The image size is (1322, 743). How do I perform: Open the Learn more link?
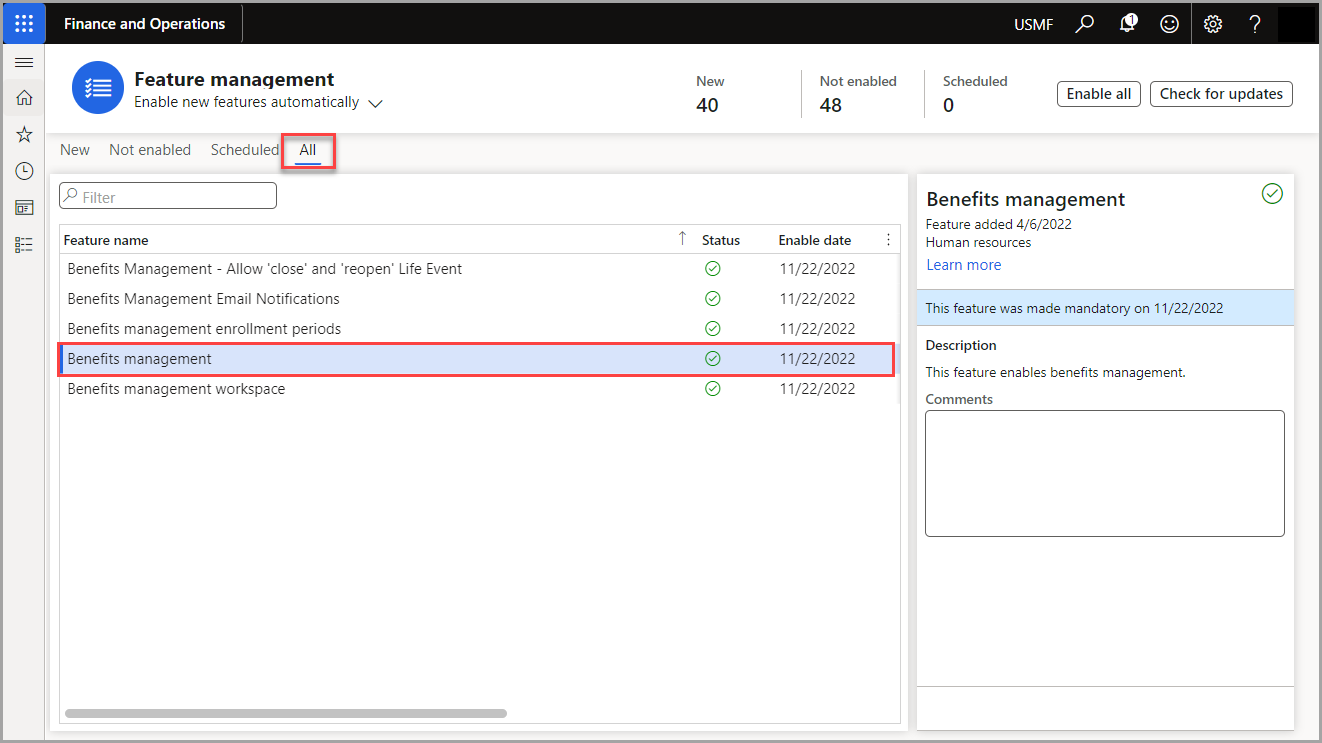(x=963, y=265)
